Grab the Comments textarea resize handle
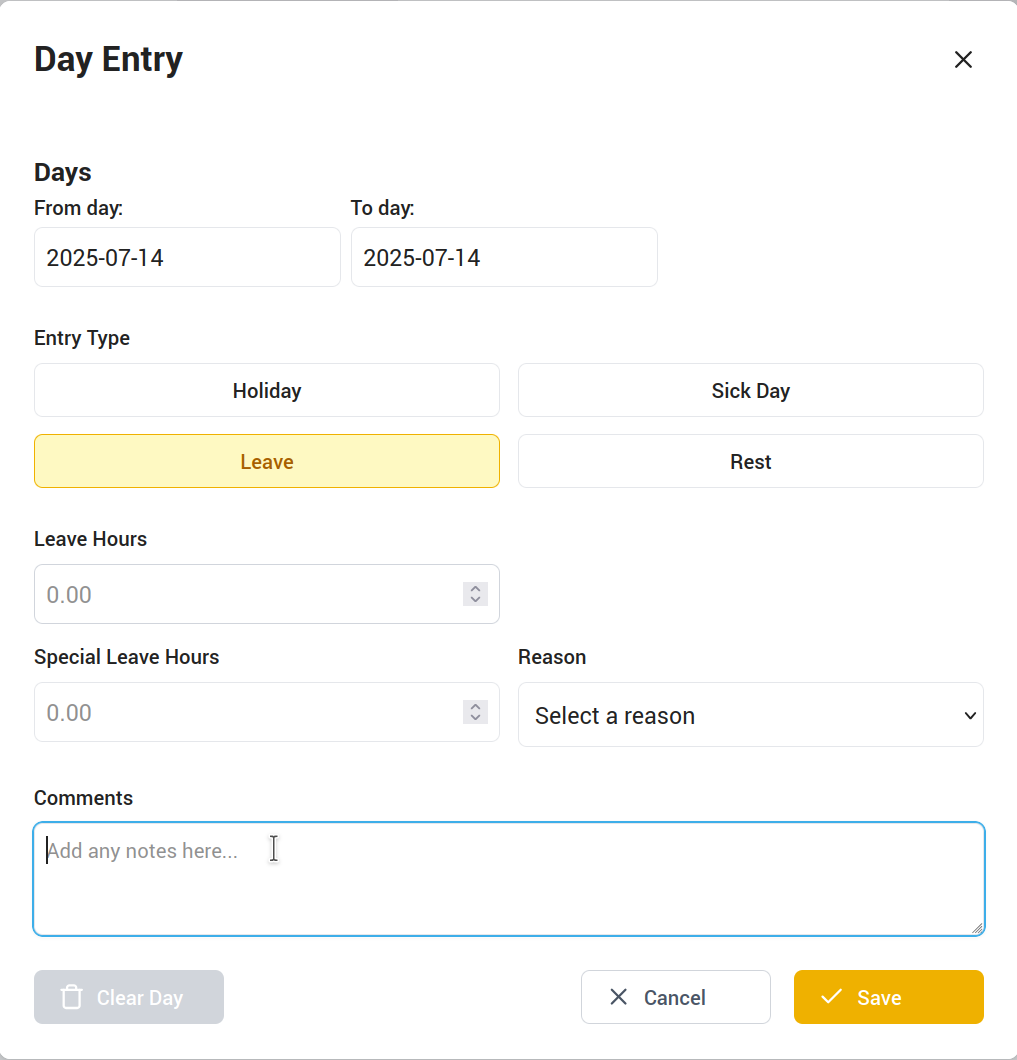The height and width of the screenshot is (1060, 1017). click(x=977, y=928)
